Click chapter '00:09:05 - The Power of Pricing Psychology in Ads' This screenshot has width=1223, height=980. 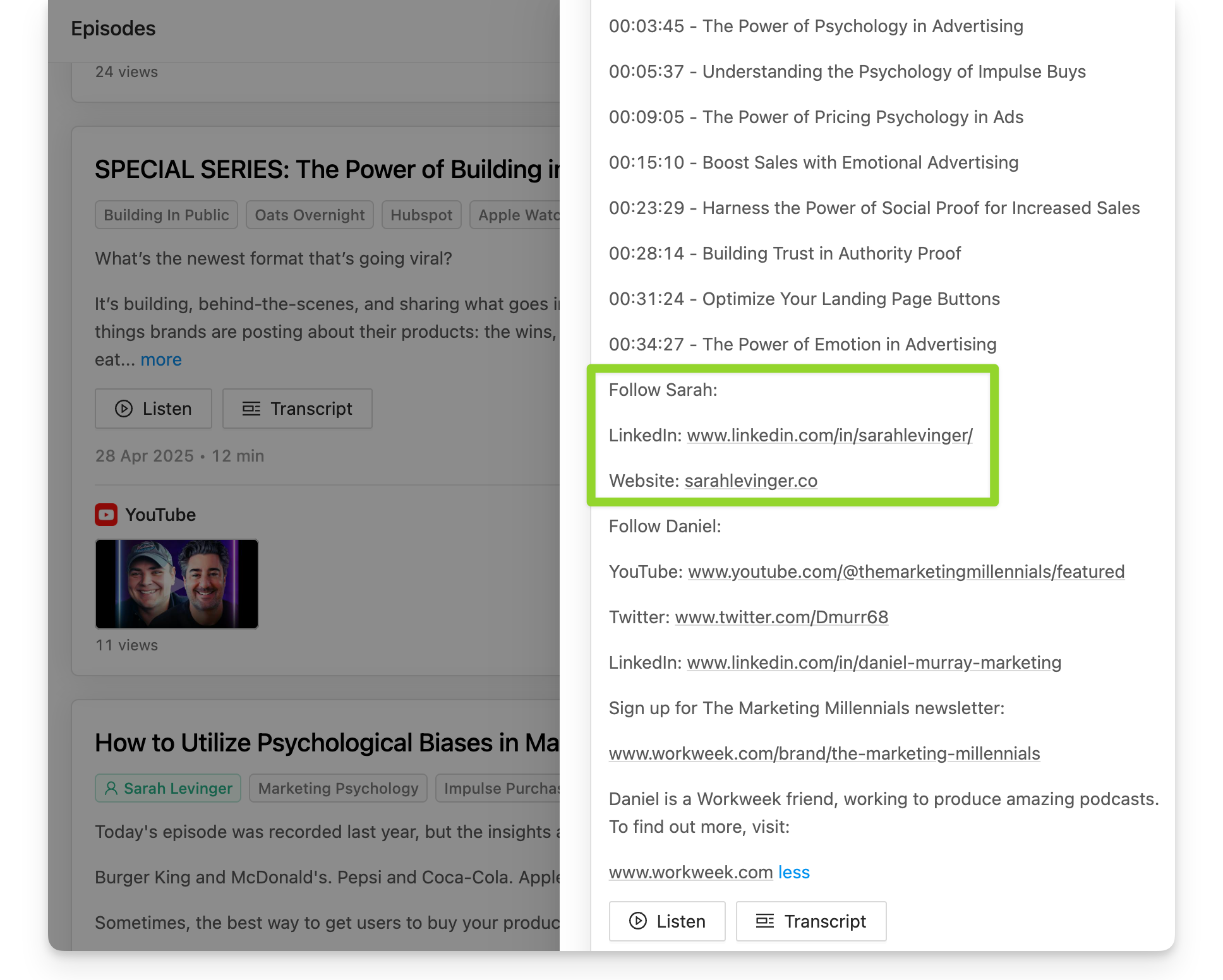[816, 117]
